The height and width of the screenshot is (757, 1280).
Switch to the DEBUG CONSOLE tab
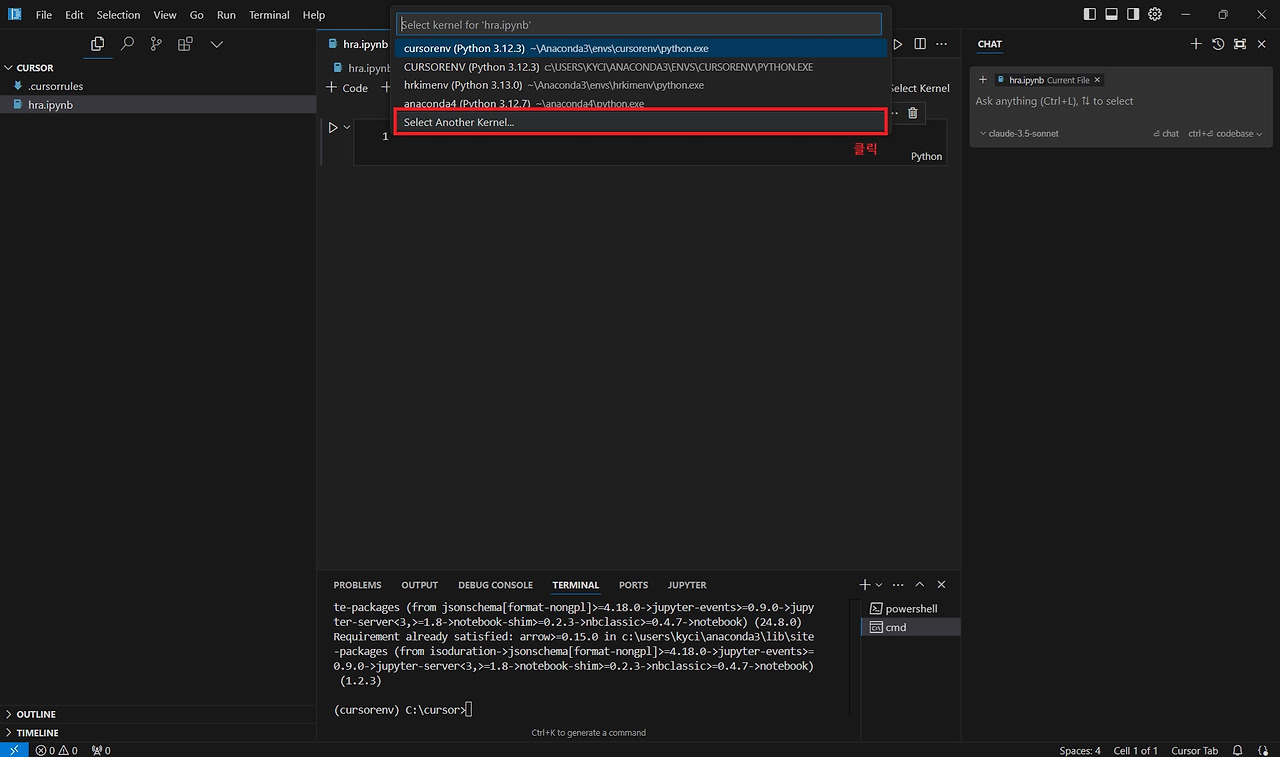[x=495, y=585]
